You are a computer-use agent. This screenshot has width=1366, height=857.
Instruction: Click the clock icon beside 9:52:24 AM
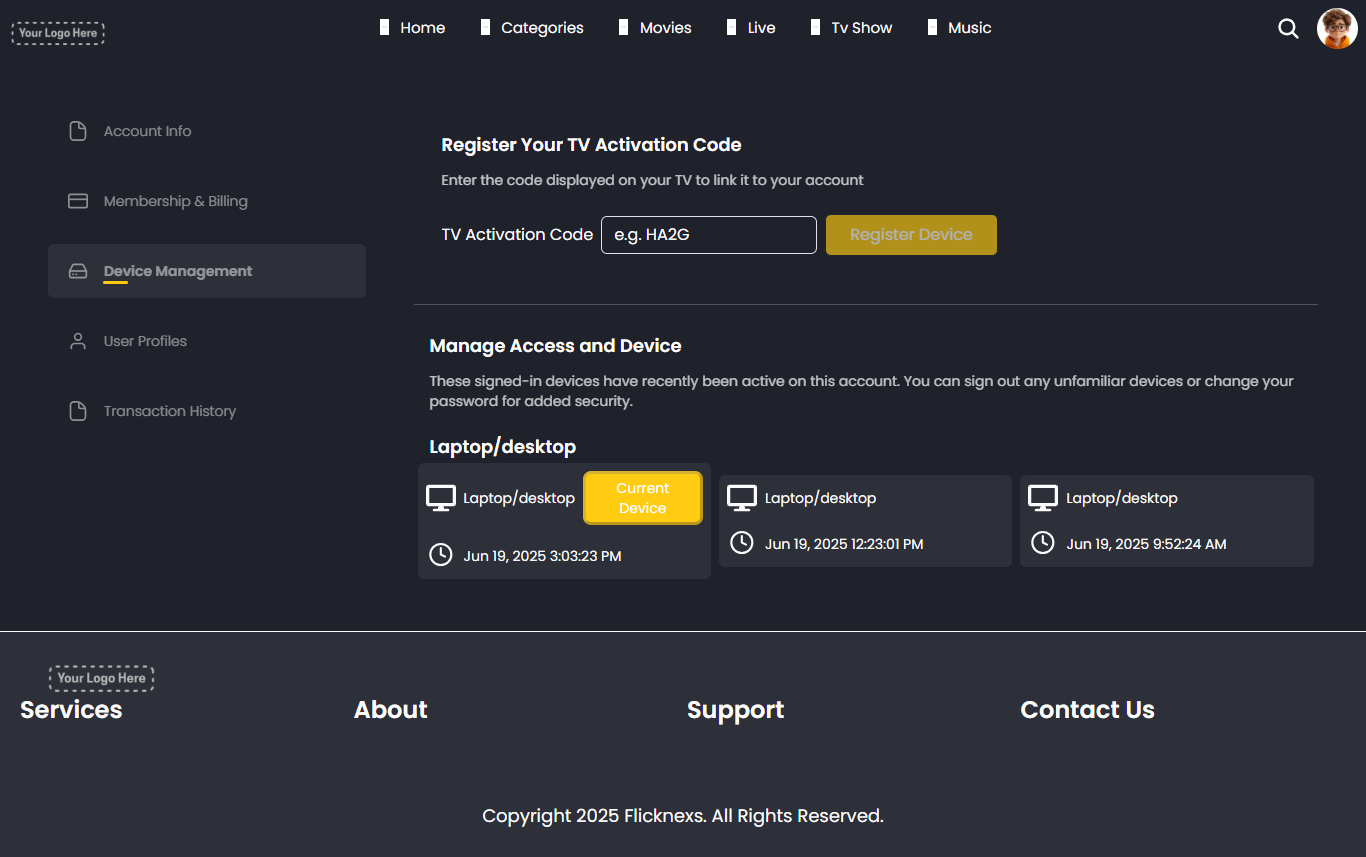point(1043,543)
